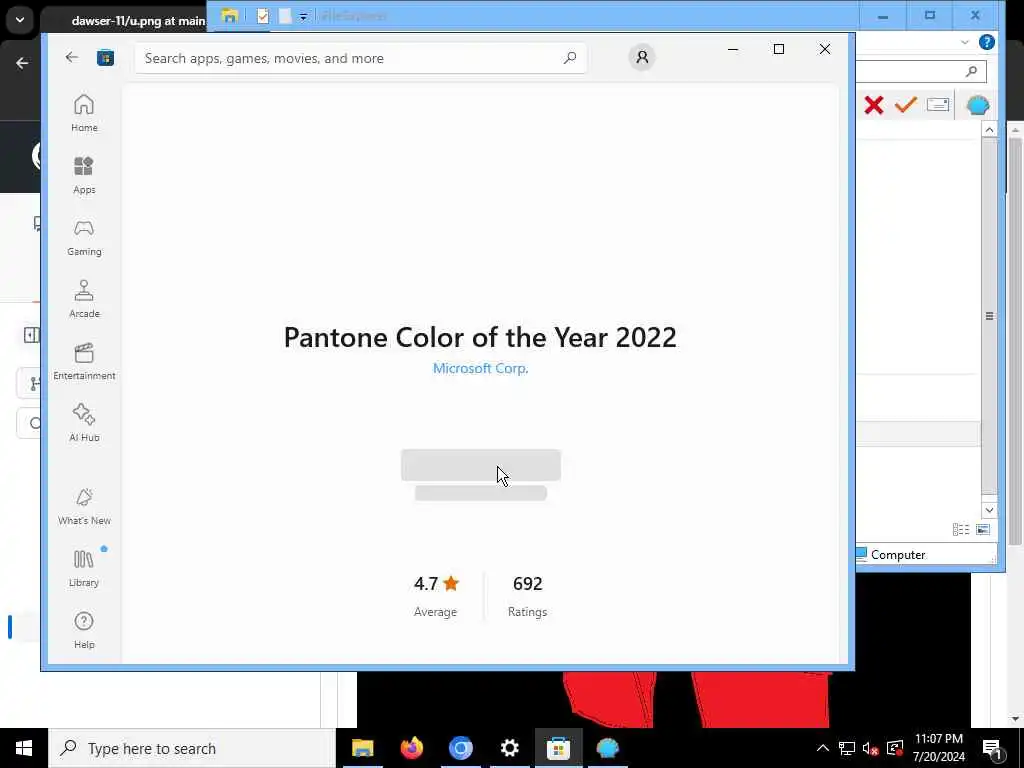
Task: Click the properties checkmark in quick access toolbar
Action: [x=263, y=16]
